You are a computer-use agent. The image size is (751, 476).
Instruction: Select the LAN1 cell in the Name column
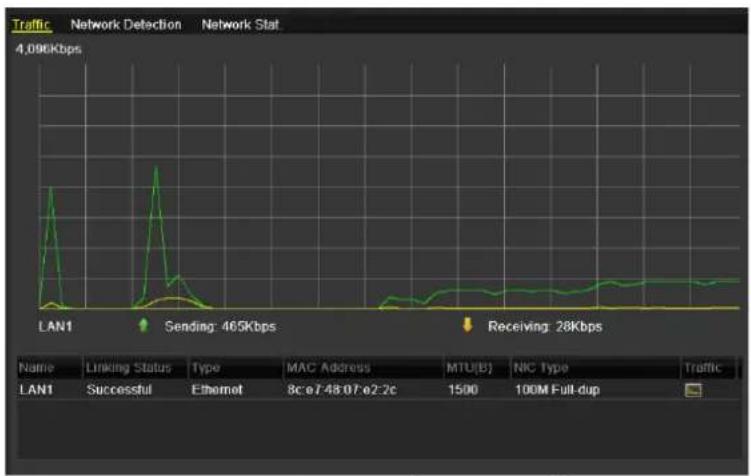[x=36, y=390]
